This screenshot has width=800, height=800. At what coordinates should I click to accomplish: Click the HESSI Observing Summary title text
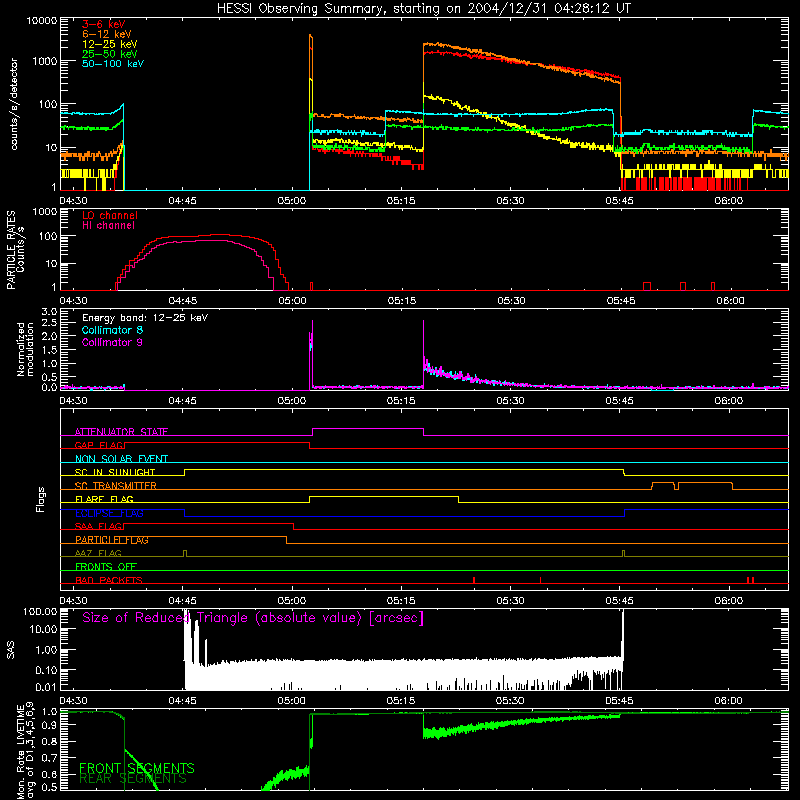tap(423, 9)
